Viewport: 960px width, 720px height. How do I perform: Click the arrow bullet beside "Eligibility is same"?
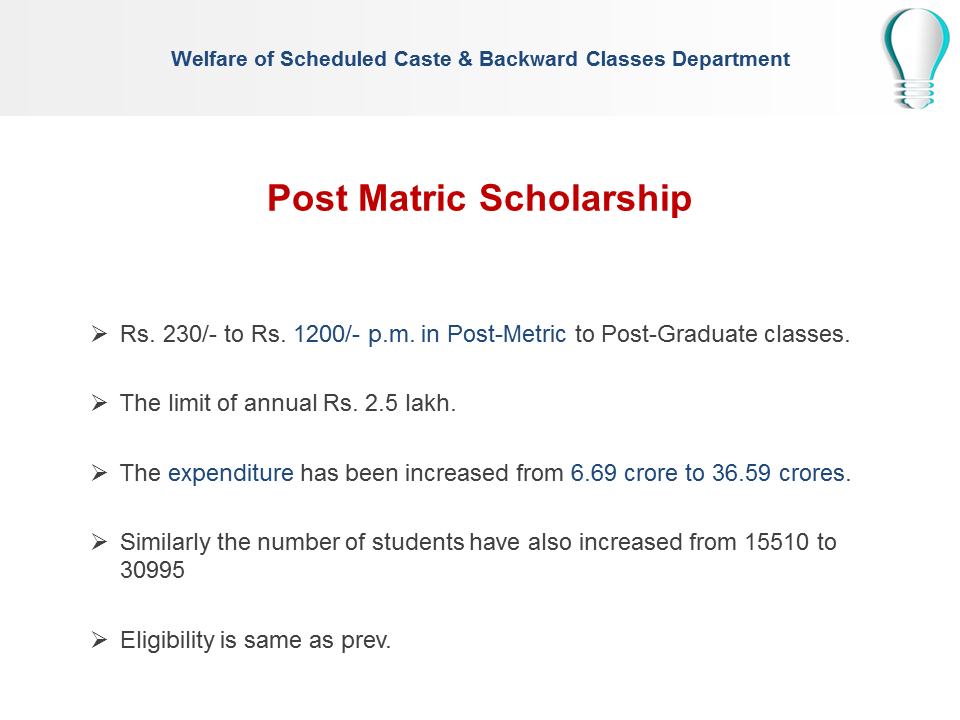99,640
